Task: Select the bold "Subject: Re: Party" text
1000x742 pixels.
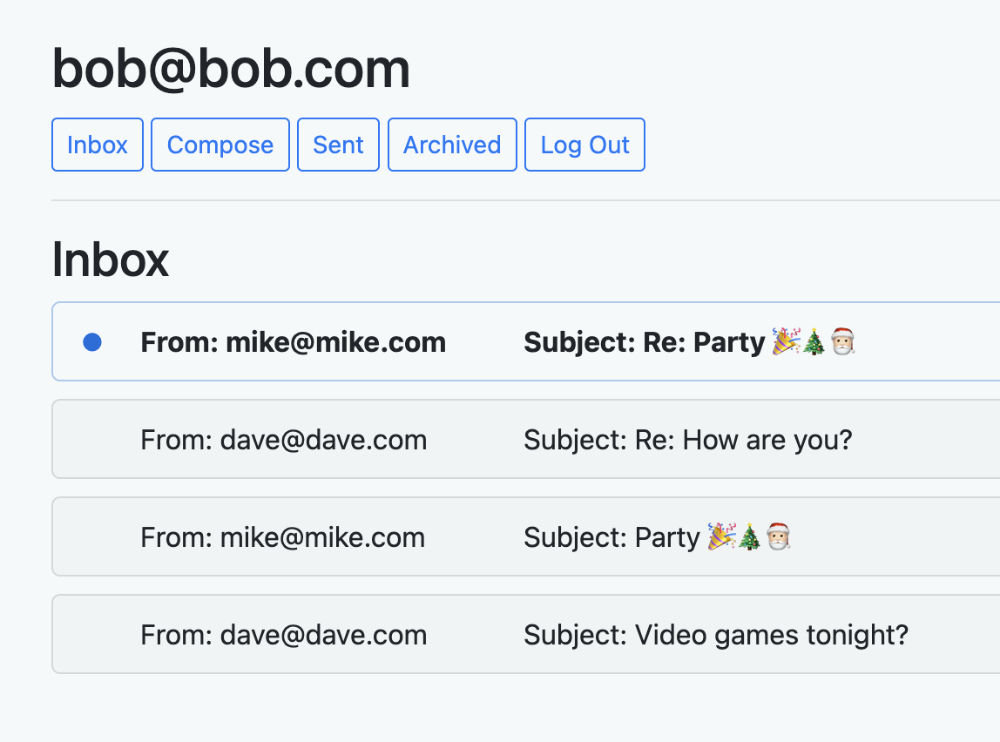Action: pyautogui.click(x=644, y=343)
